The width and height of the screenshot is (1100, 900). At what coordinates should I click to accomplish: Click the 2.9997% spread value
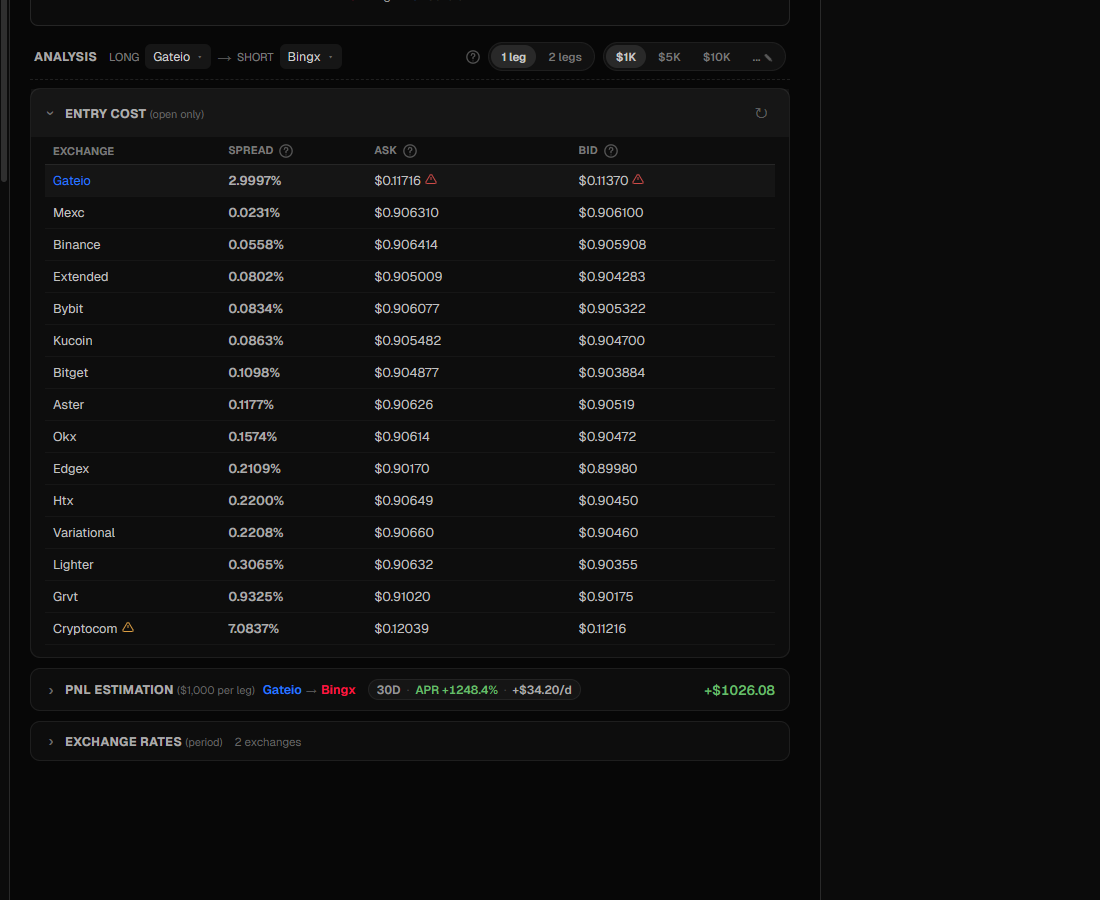click(x=255, y=180)
